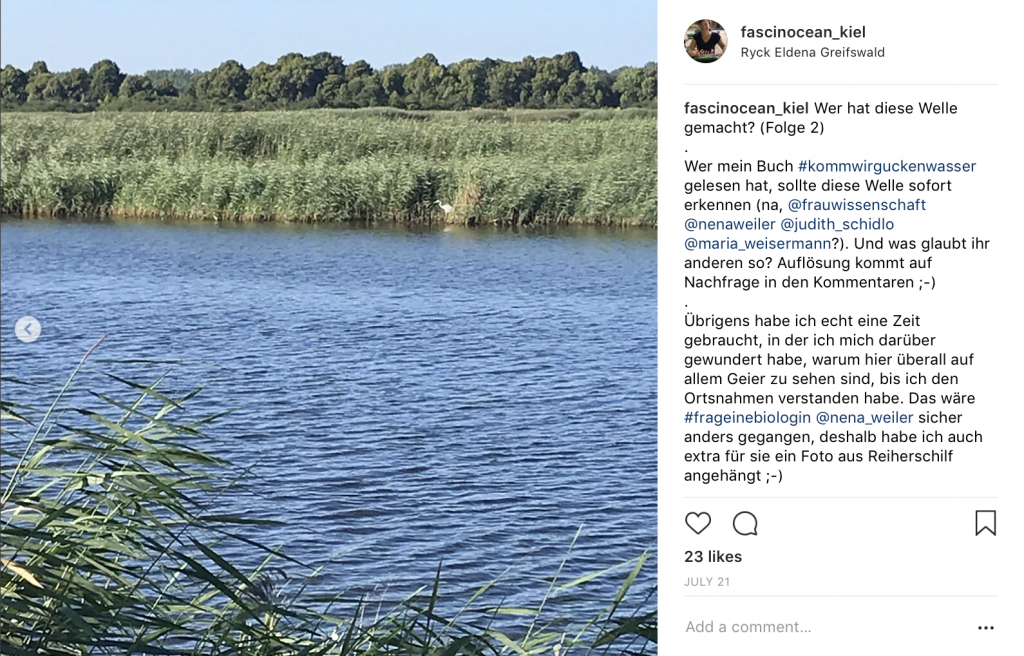This screenshot has width=1024, height=656.
Task: Visit @nena_weiler mention
Action: pos(864,418)
